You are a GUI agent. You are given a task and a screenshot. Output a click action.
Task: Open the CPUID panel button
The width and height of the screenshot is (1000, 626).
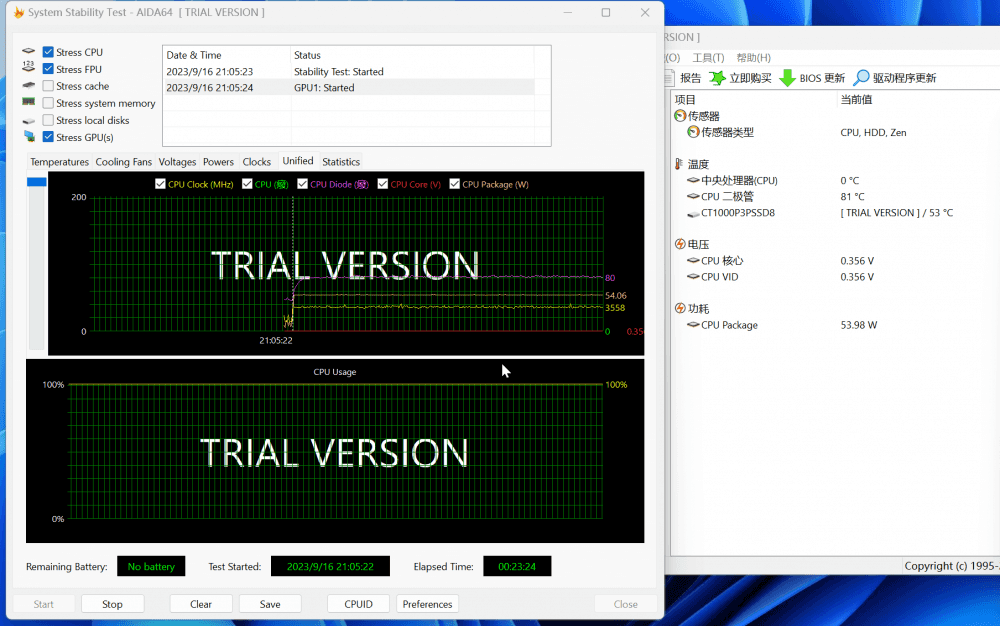358,604
